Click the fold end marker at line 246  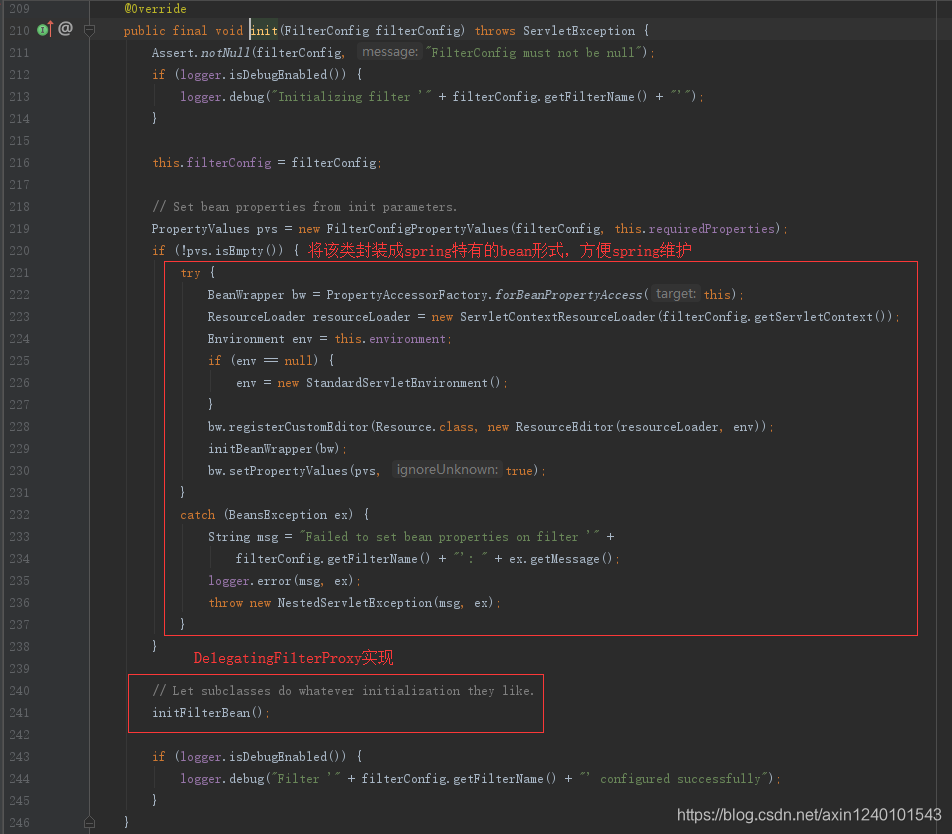click(x=89, y=822)
